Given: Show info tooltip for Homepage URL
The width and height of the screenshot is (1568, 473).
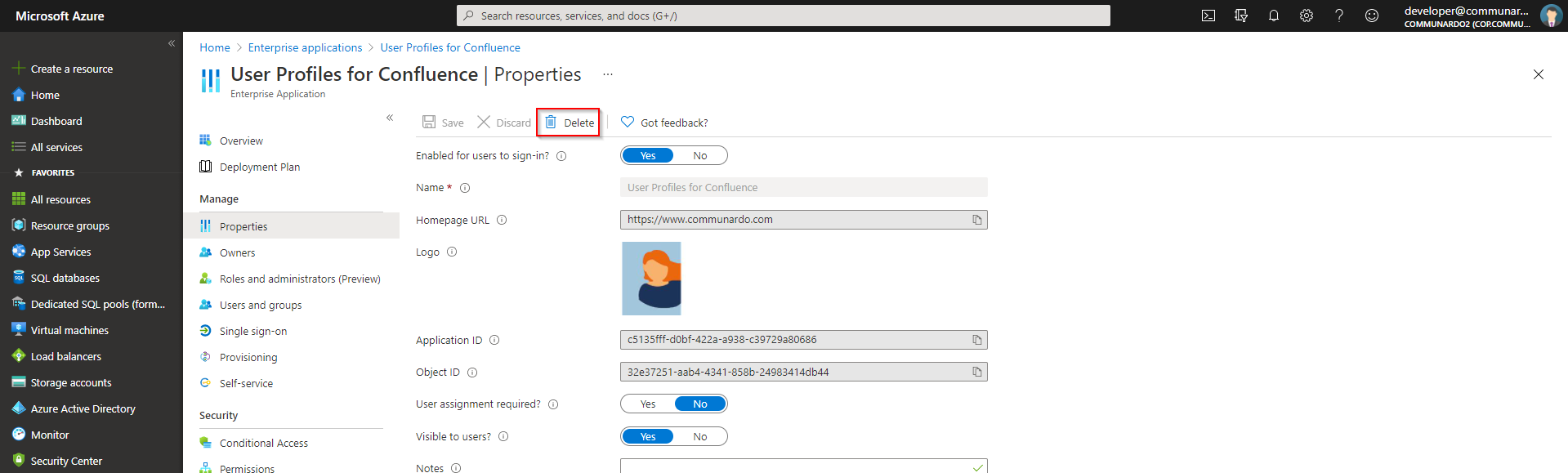Looking at the screenshot, I should click(x=502, y=220).
